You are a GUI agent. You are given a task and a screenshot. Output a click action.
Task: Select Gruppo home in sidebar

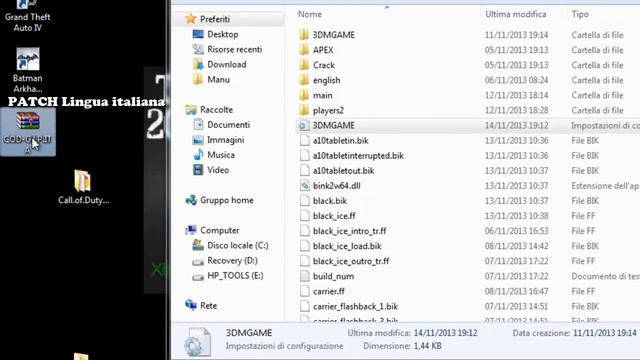pos(227,200)
